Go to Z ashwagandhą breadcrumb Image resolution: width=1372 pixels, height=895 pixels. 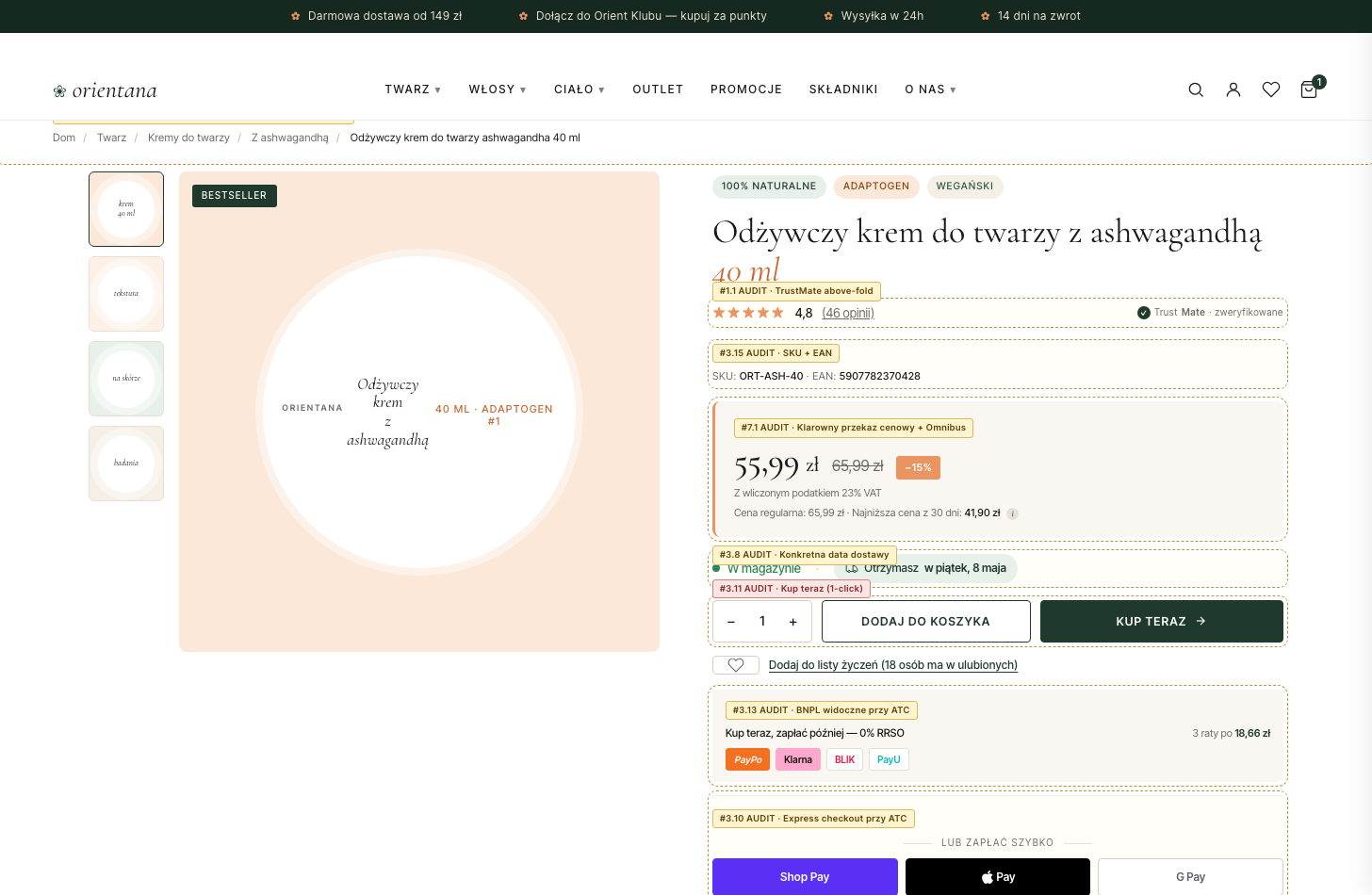pos(290,138)
